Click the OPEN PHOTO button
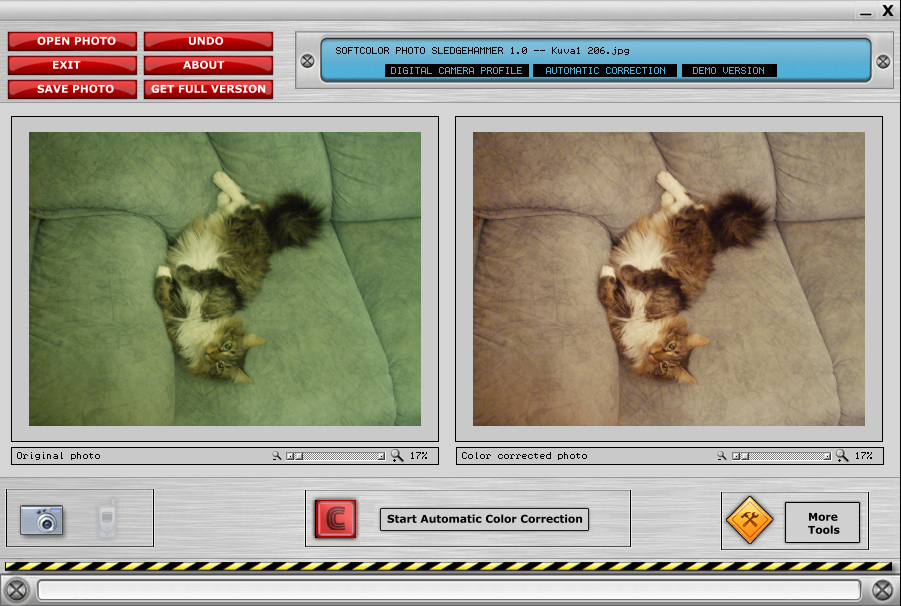 (72, 41)
